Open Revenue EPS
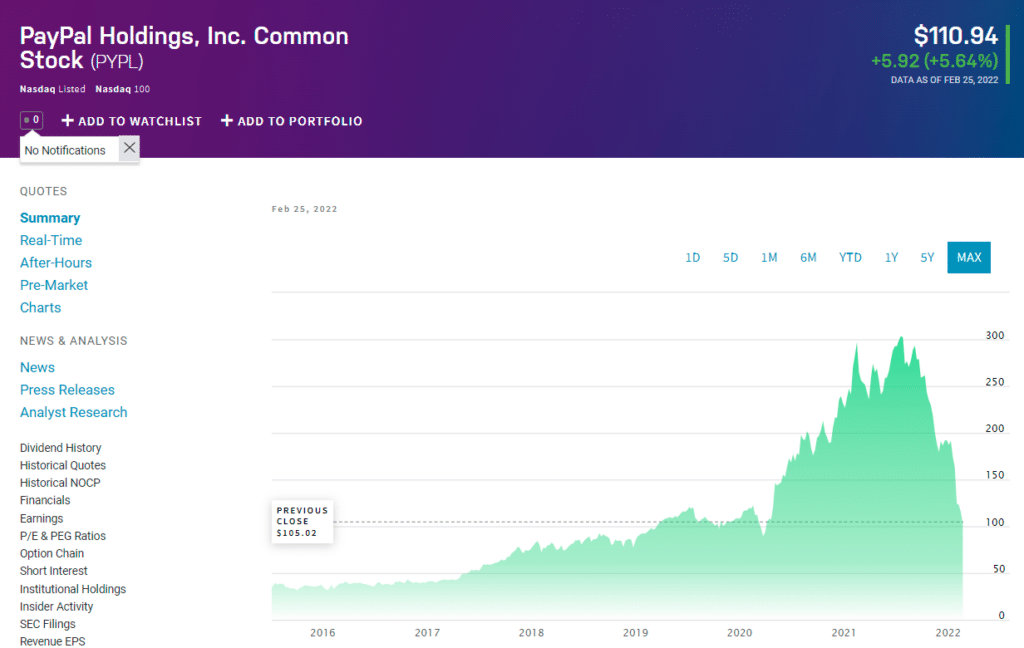 click(x=52, y=641)
